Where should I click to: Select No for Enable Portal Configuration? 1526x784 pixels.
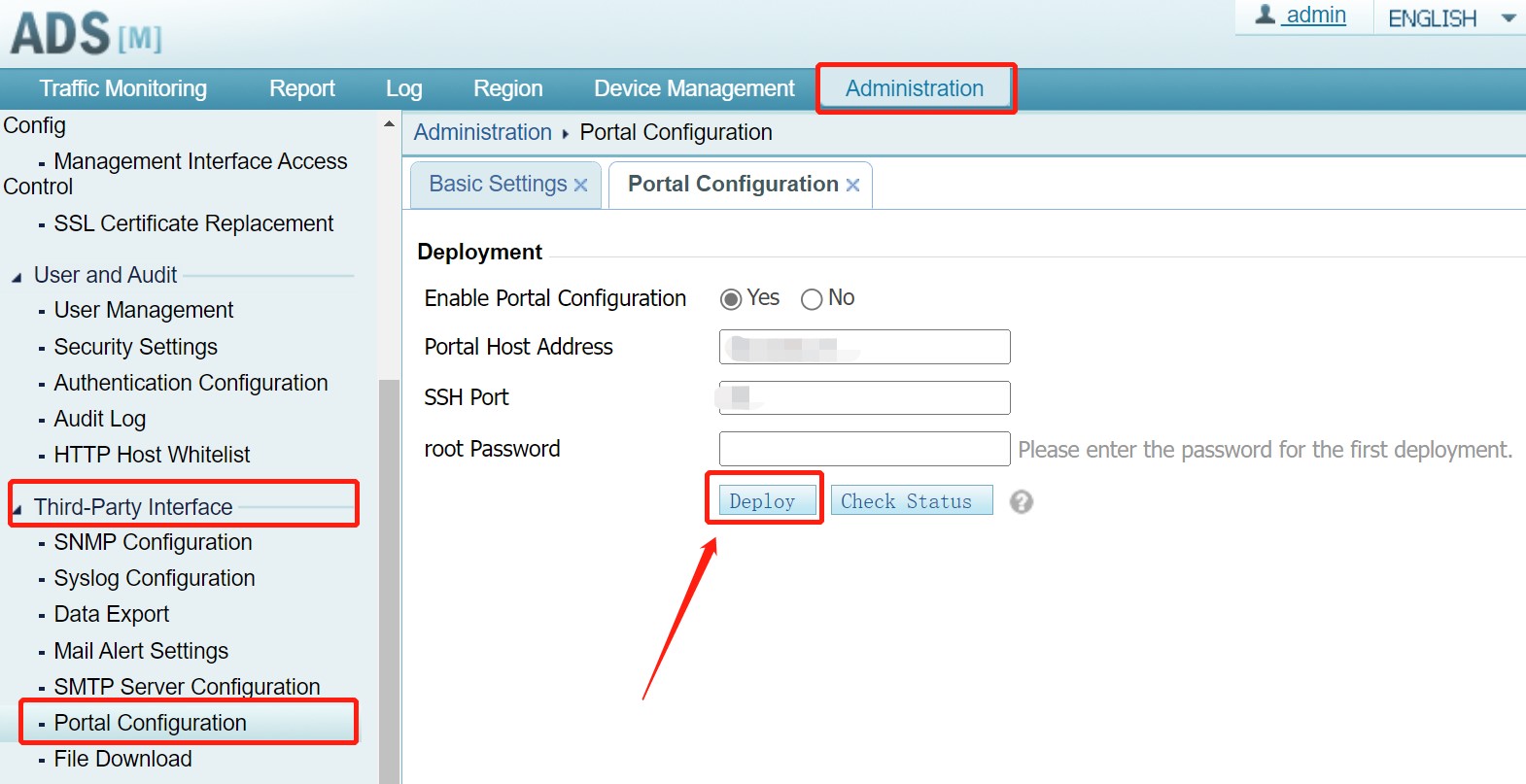pos(812,299)
